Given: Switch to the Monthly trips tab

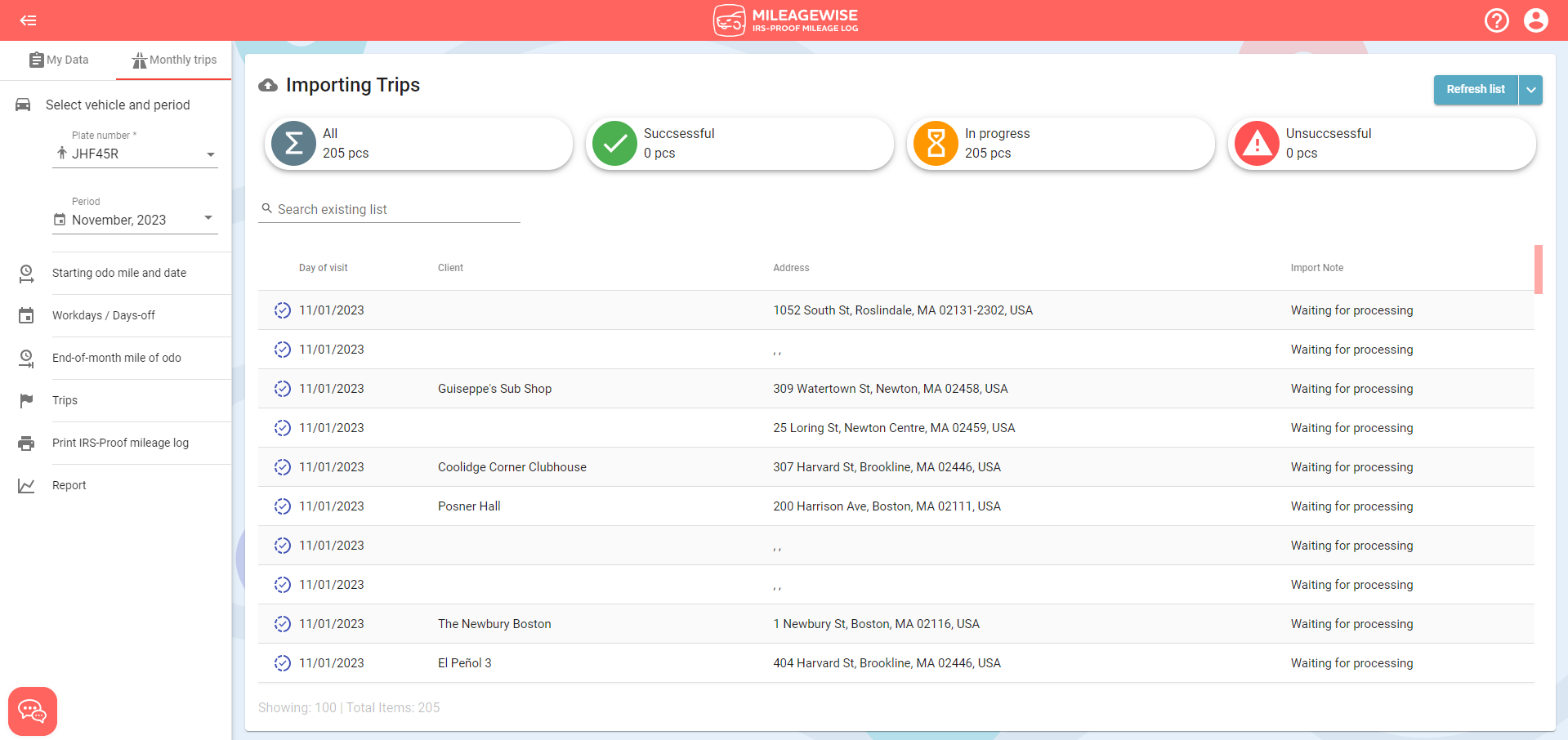Looking at the screenshot, I should (x=174, y=60).
